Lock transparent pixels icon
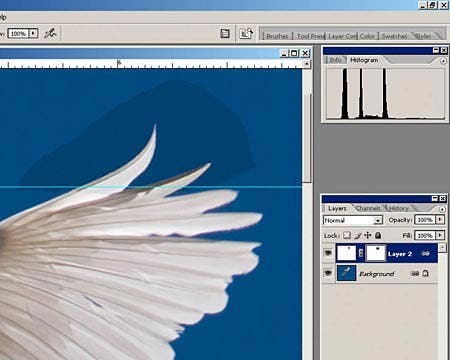This screenshot has height=360, width=450. pyautogui.click(x=347, y=235)
